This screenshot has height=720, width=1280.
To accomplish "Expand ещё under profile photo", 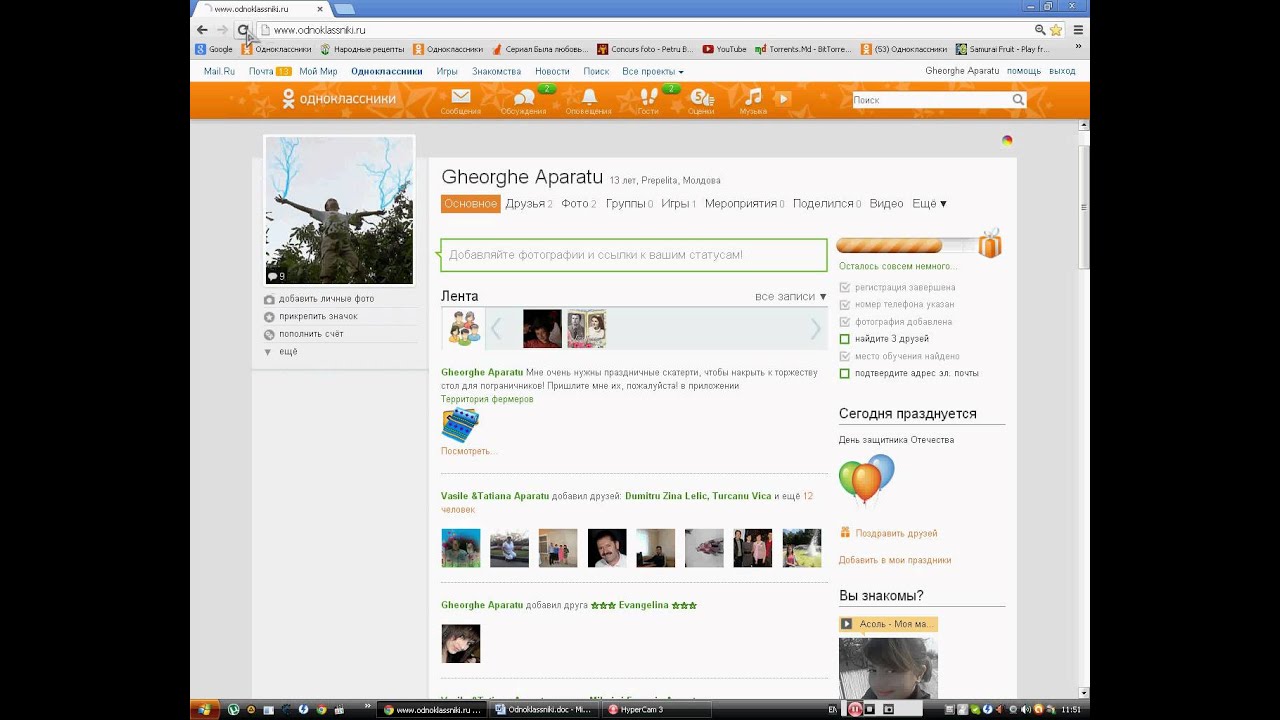I will tap(281, 352).
